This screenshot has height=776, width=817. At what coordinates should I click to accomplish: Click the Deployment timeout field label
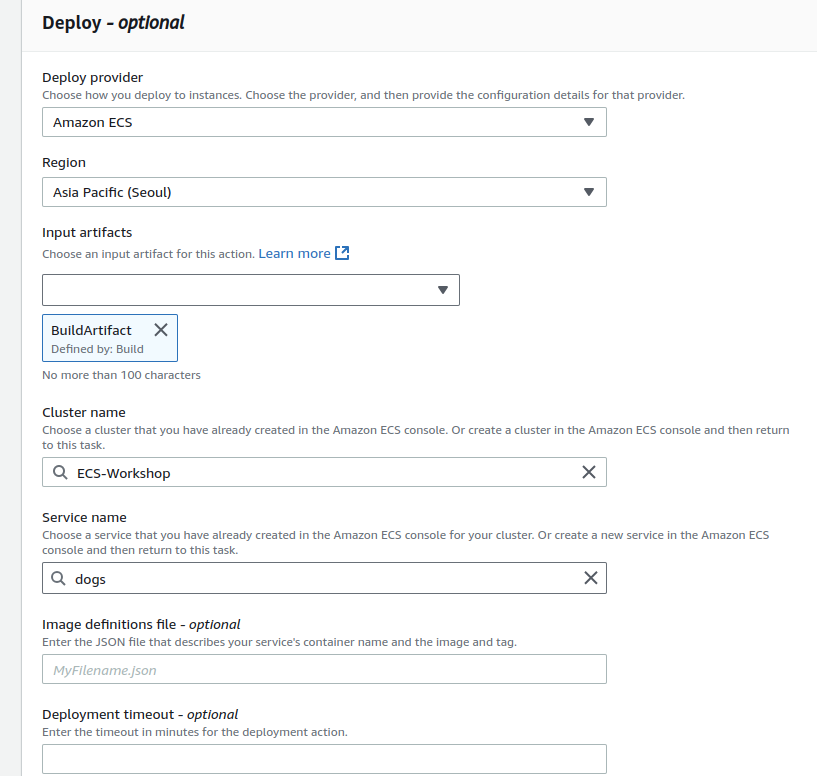pos(140,715)
